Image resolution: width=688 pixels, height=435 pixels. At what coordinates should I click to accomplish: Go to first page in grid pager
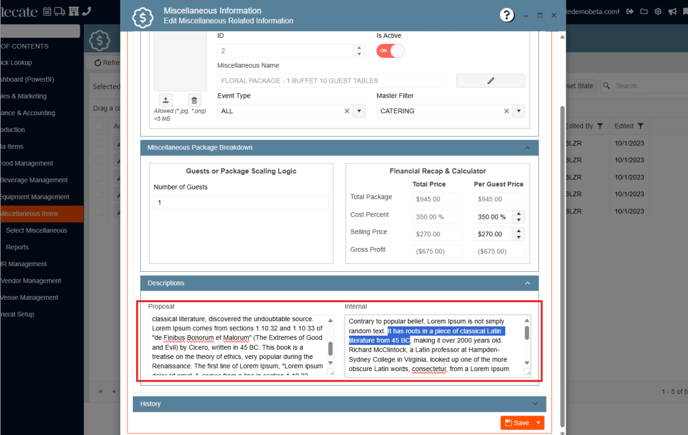point(100,391)
